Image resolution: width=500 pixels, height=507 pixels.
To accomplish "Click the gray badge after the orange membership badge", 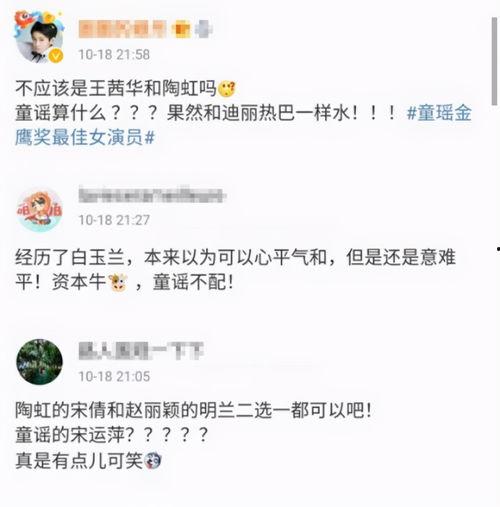I will click(x=203, y=29).
